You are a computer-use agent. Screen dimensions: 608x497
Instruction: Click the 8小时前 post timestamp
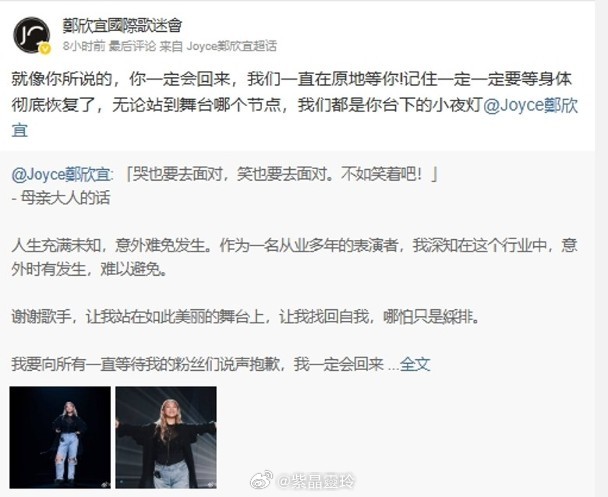pos(84,46)
